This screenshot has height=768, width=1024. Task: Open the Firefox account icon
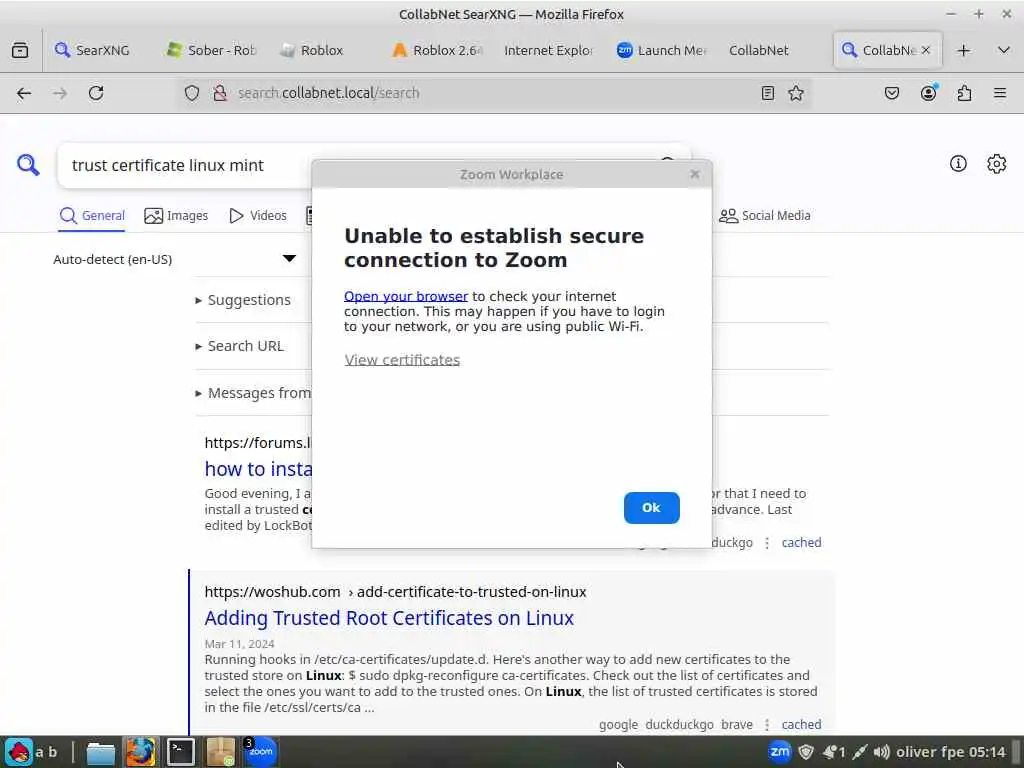coord(928,93)
